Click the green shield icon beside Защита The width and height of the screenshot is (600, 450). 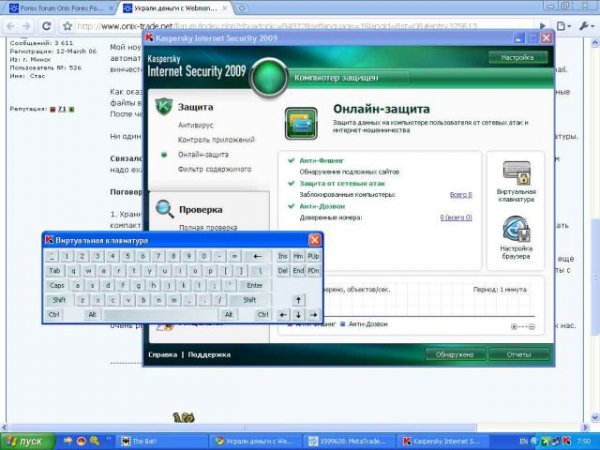tap(164, 107)
